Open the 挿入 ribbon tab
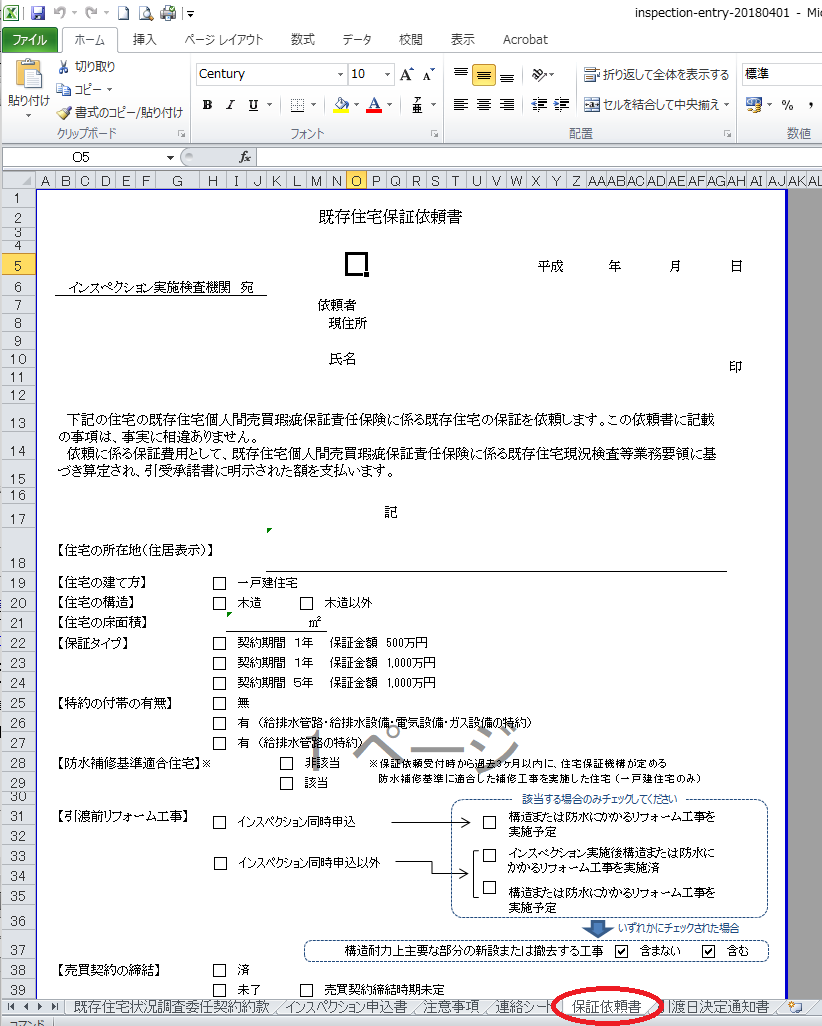822x1026 pixels. (x=145, y=40)
